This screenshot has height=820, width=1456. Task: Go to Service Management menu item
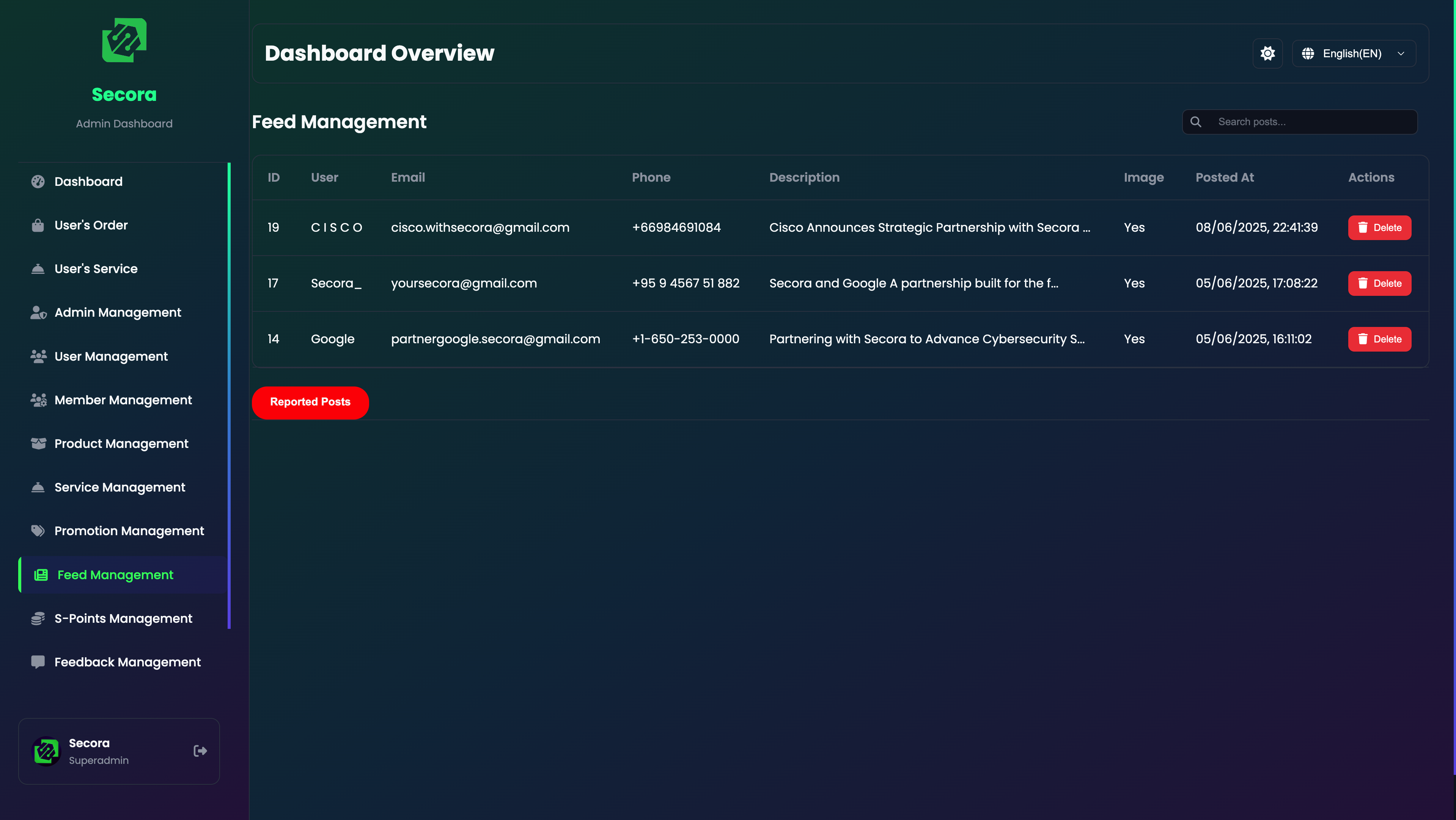[119, 487]
